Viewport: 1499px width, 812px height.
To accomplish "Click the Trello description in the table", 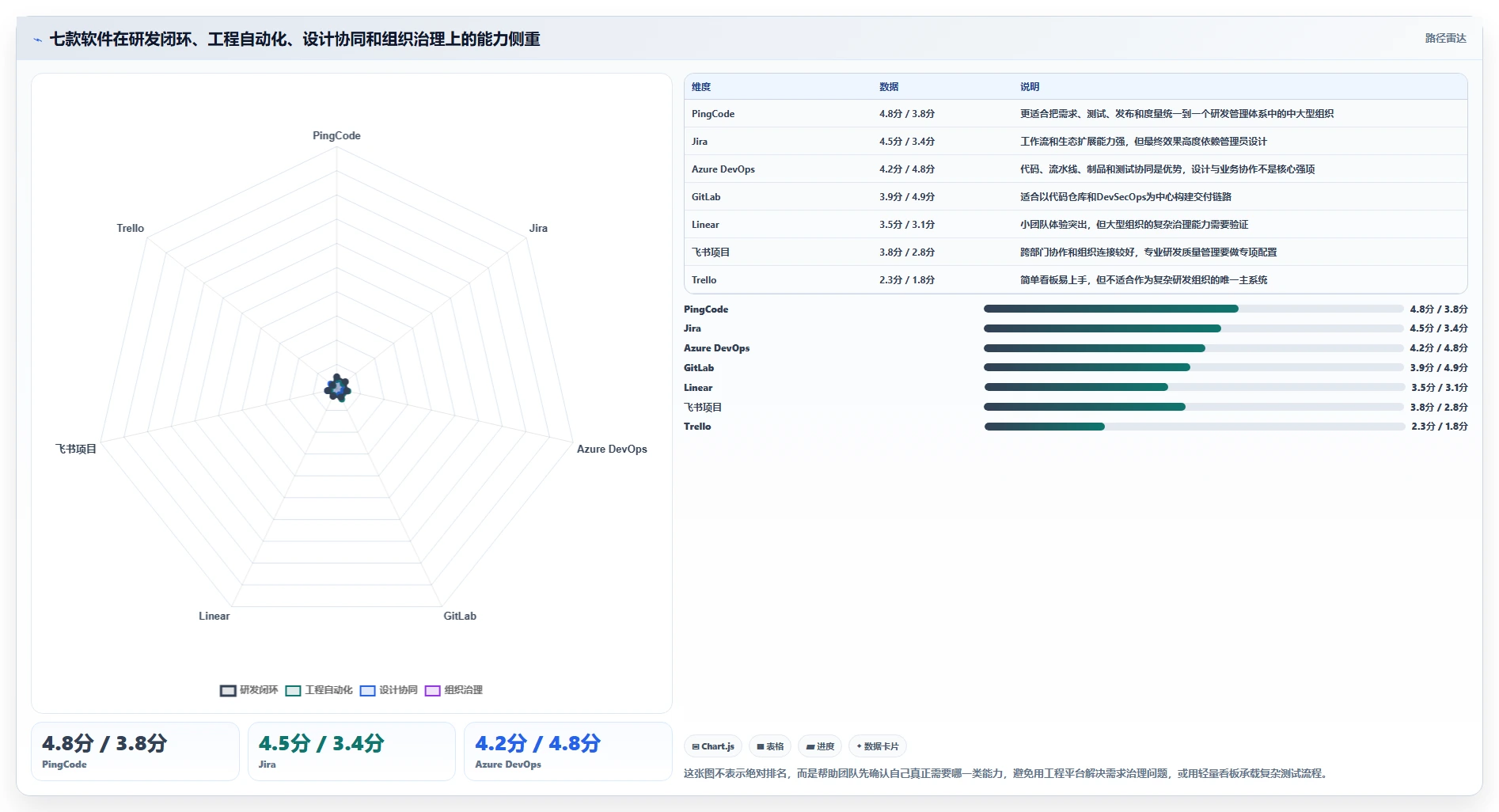I will (1144, 280).
